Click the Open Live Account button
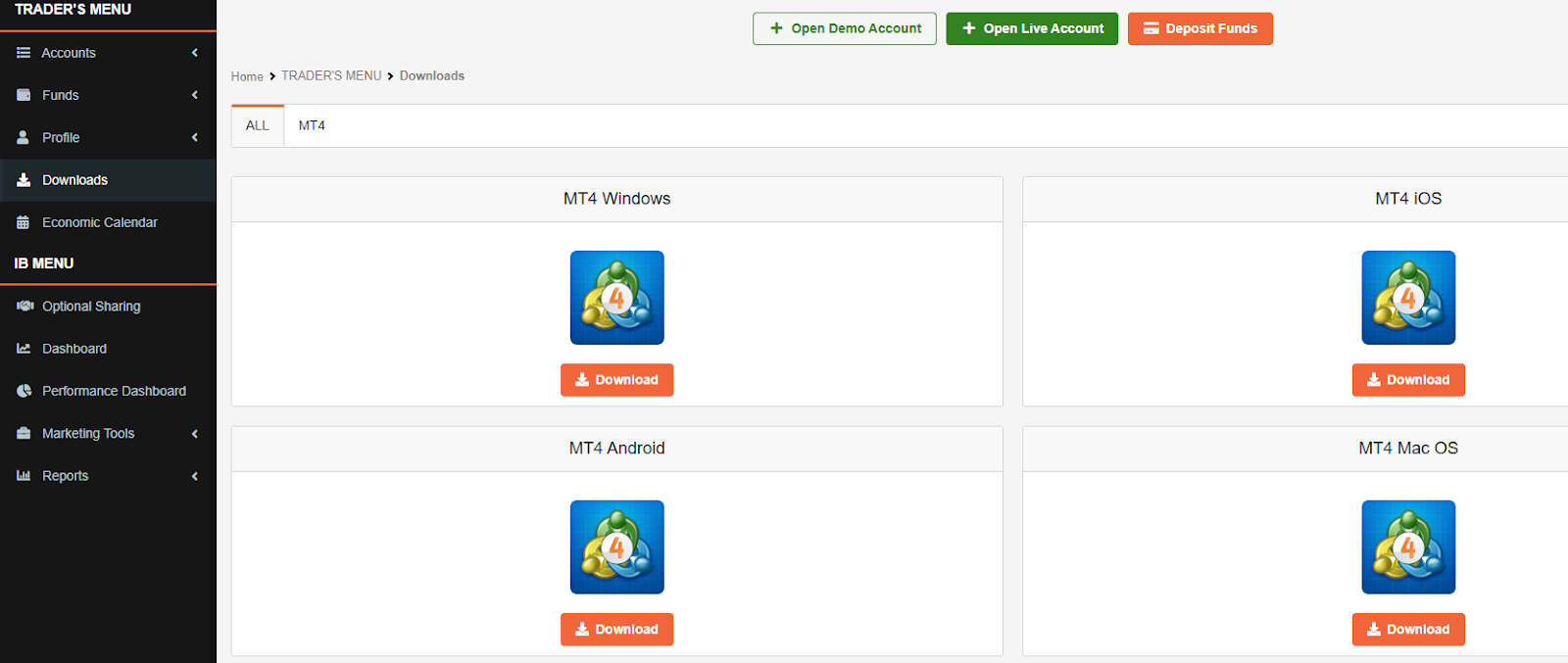The width and height of the screenshot is (1568, 663). [1032, 28]
